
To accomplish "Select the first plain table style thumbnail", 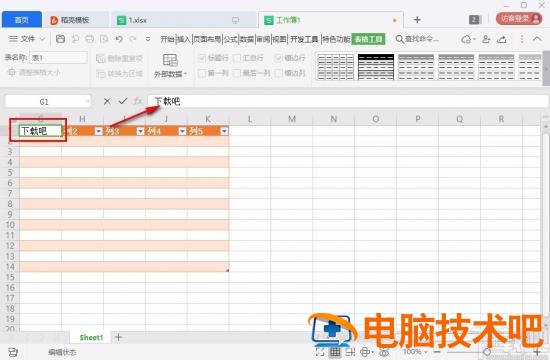I will [x=336, y=67].
